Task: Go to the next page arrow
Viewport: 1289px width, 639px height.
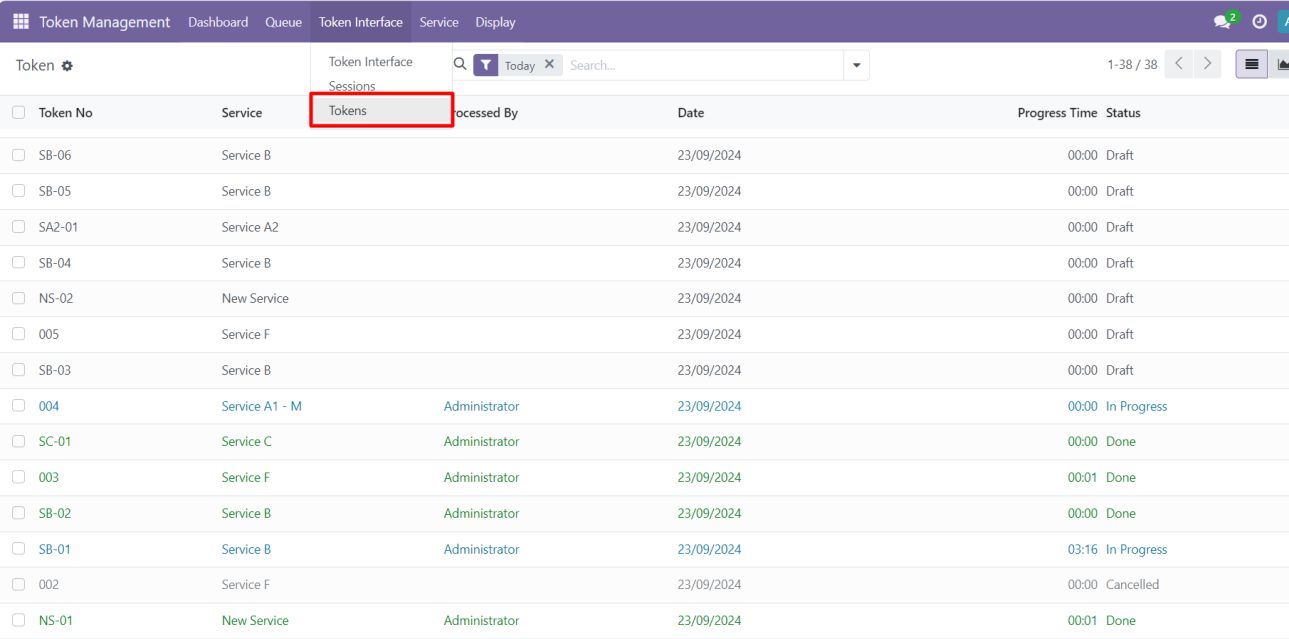Action: 1206,65
